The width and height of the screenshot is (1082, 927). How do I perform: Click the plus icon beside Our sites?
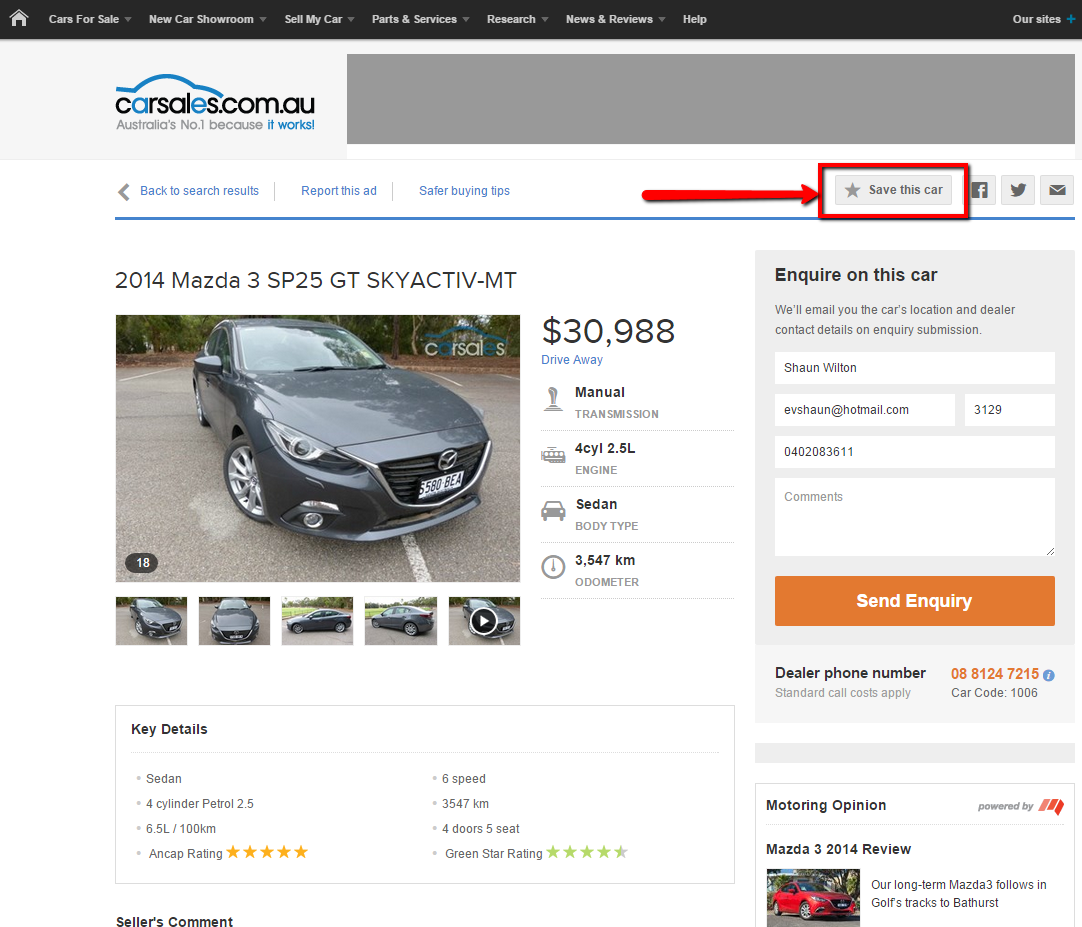(x=1070, y=19)
